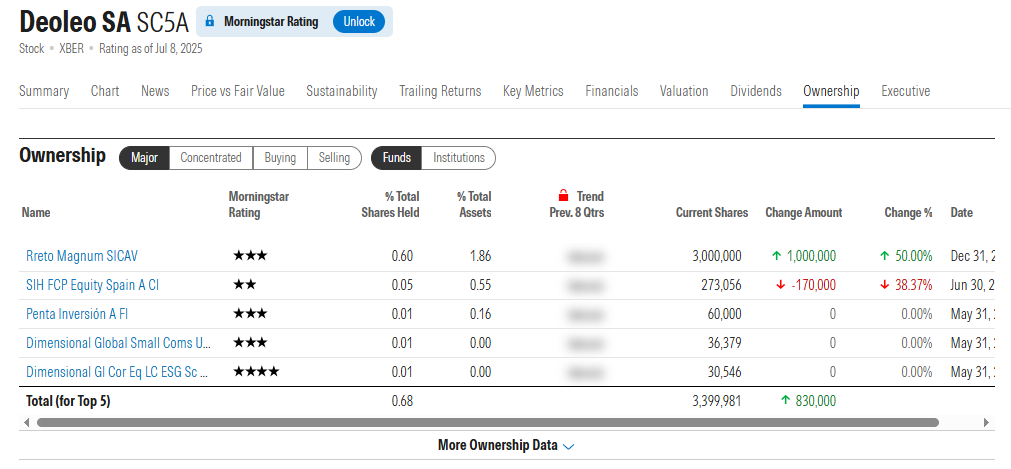Click the right arrow of horizontal scrollbar
The image size is (1011, 469).
click(x=986, y=423)
